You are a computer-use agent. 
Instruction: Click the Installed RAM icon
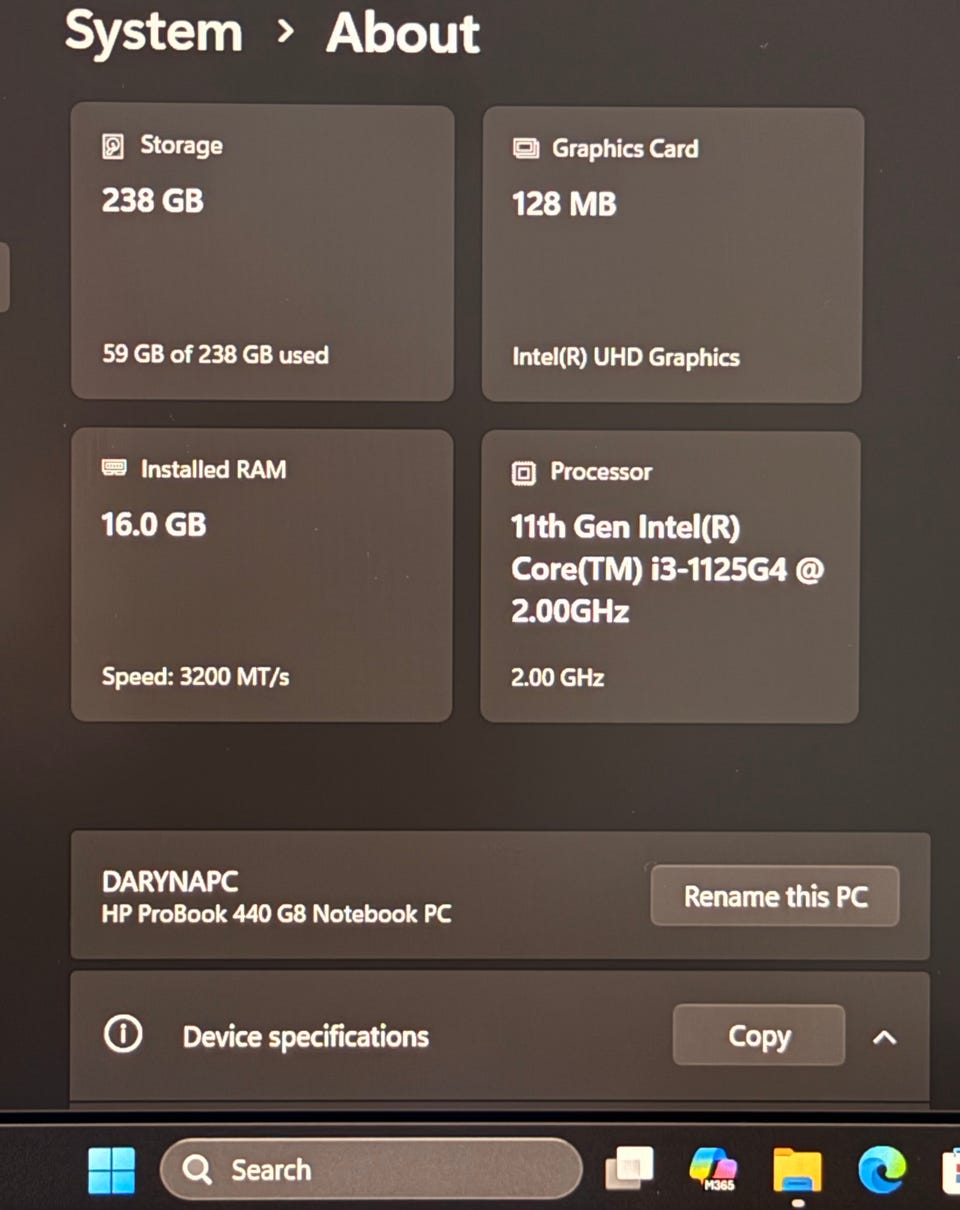point(114,469)
